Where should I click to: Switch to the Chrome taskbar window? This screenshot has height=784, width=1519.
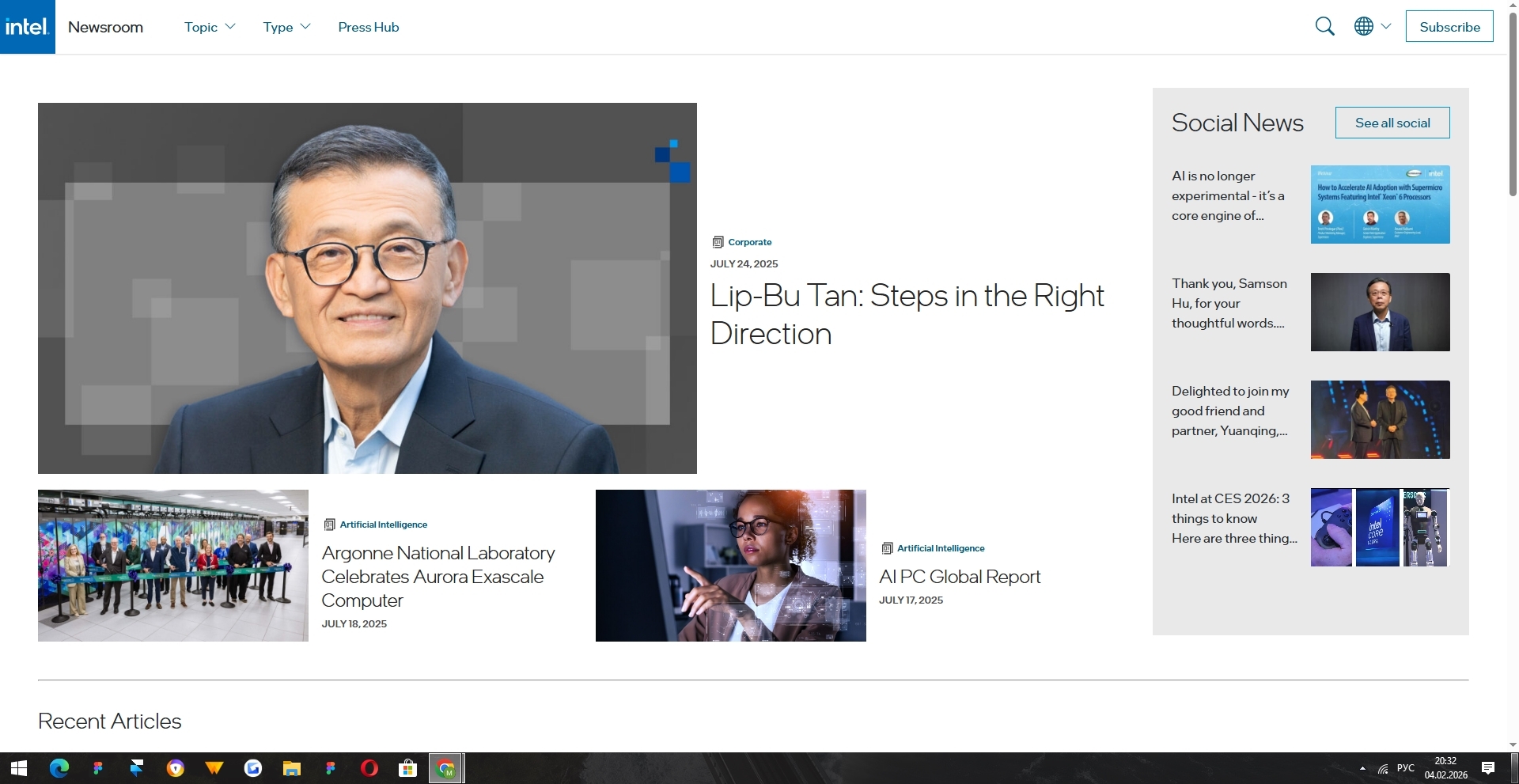pyautogui.click(x=447, y=768)
